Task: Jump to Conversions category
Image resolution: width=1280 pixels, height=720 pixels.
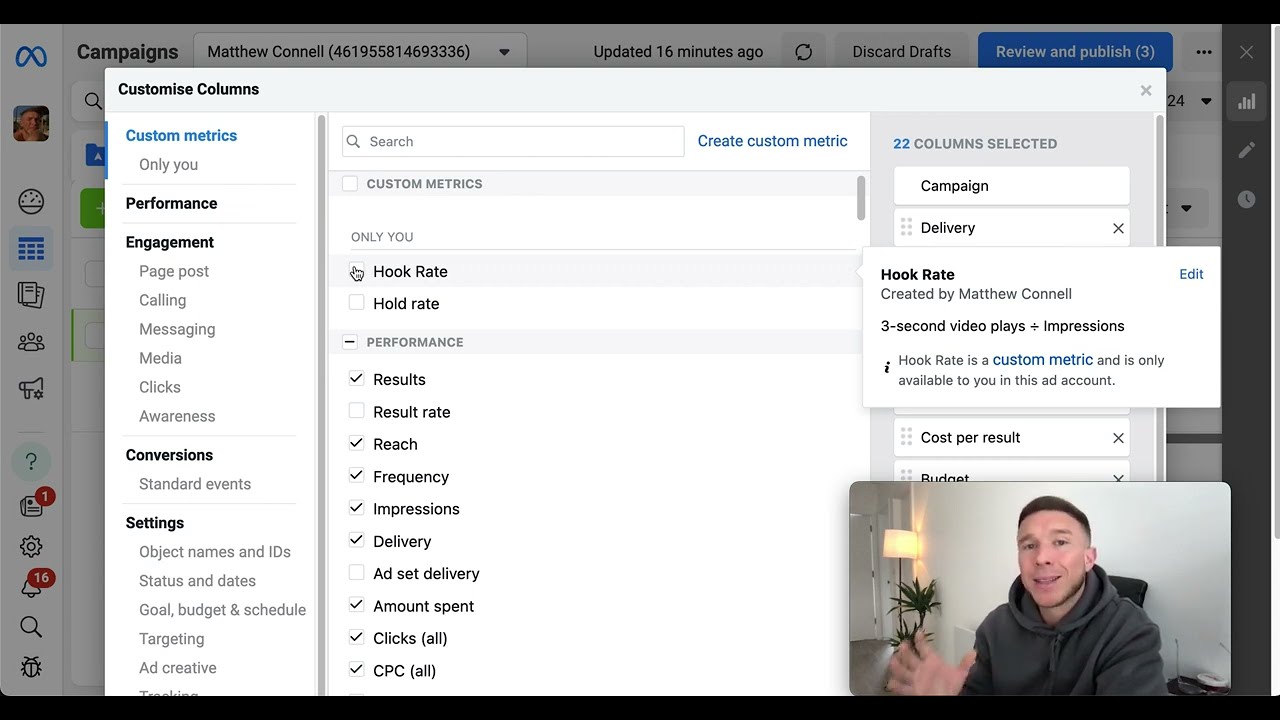Action: [169, 456]
